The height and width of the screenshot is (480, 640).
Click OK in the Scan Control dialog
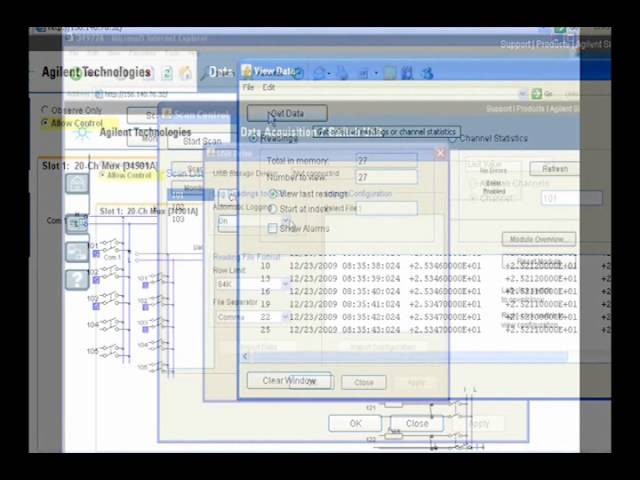tap(355, 423)
